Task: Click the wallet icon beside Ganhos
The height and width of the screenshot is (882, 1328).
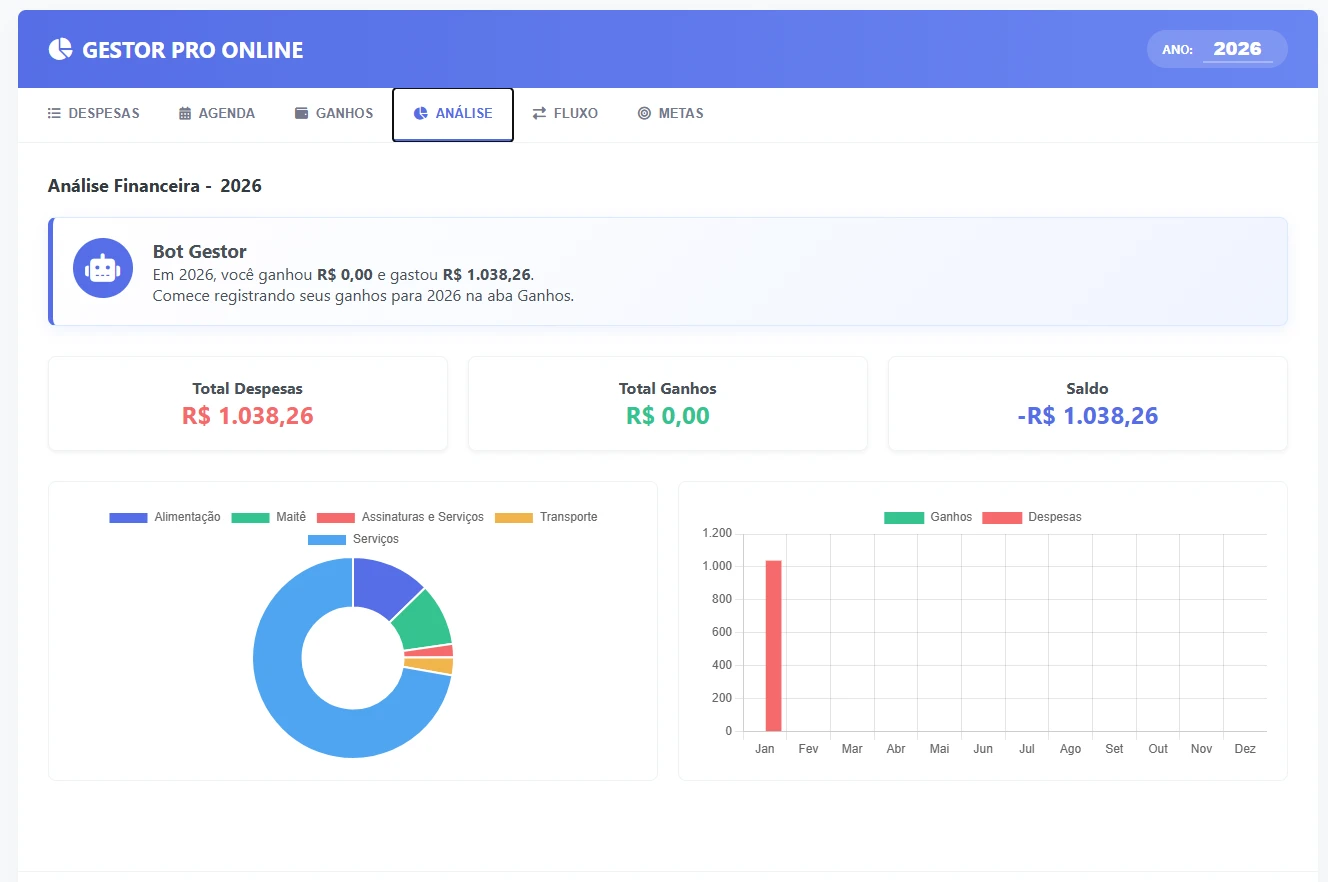Action: (x=302, y=114)
